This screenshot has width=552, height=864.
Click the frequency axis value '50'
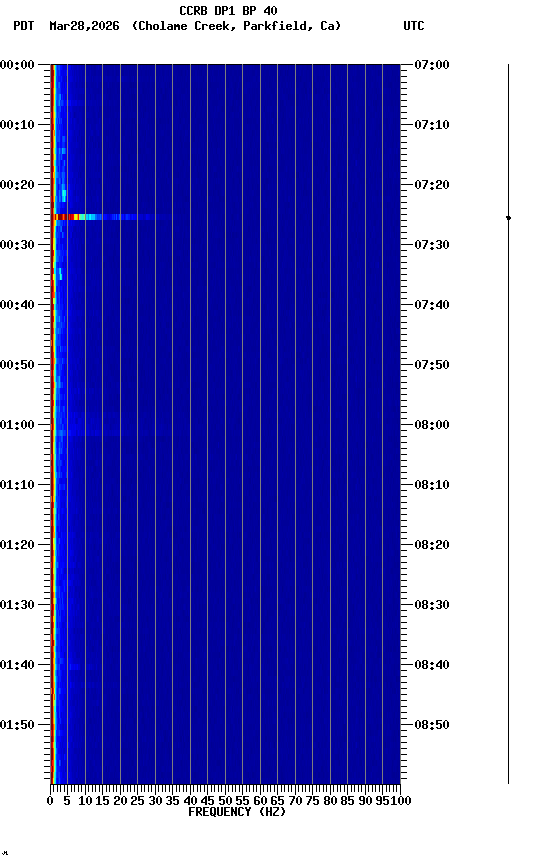coord(225,801)
